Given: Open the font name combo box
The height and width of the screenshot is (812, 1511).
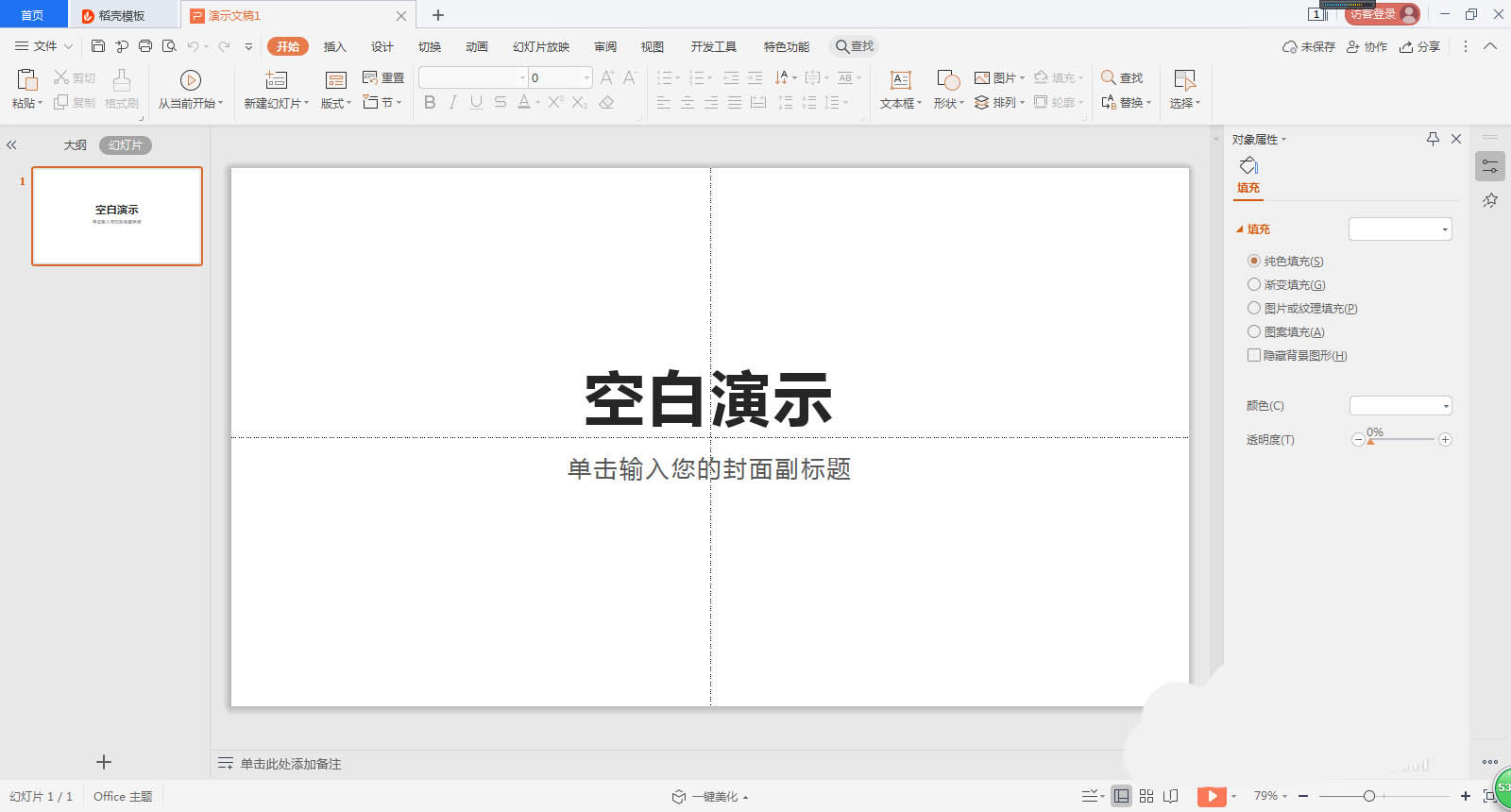Looking at the screenshot, I should 473,77.
